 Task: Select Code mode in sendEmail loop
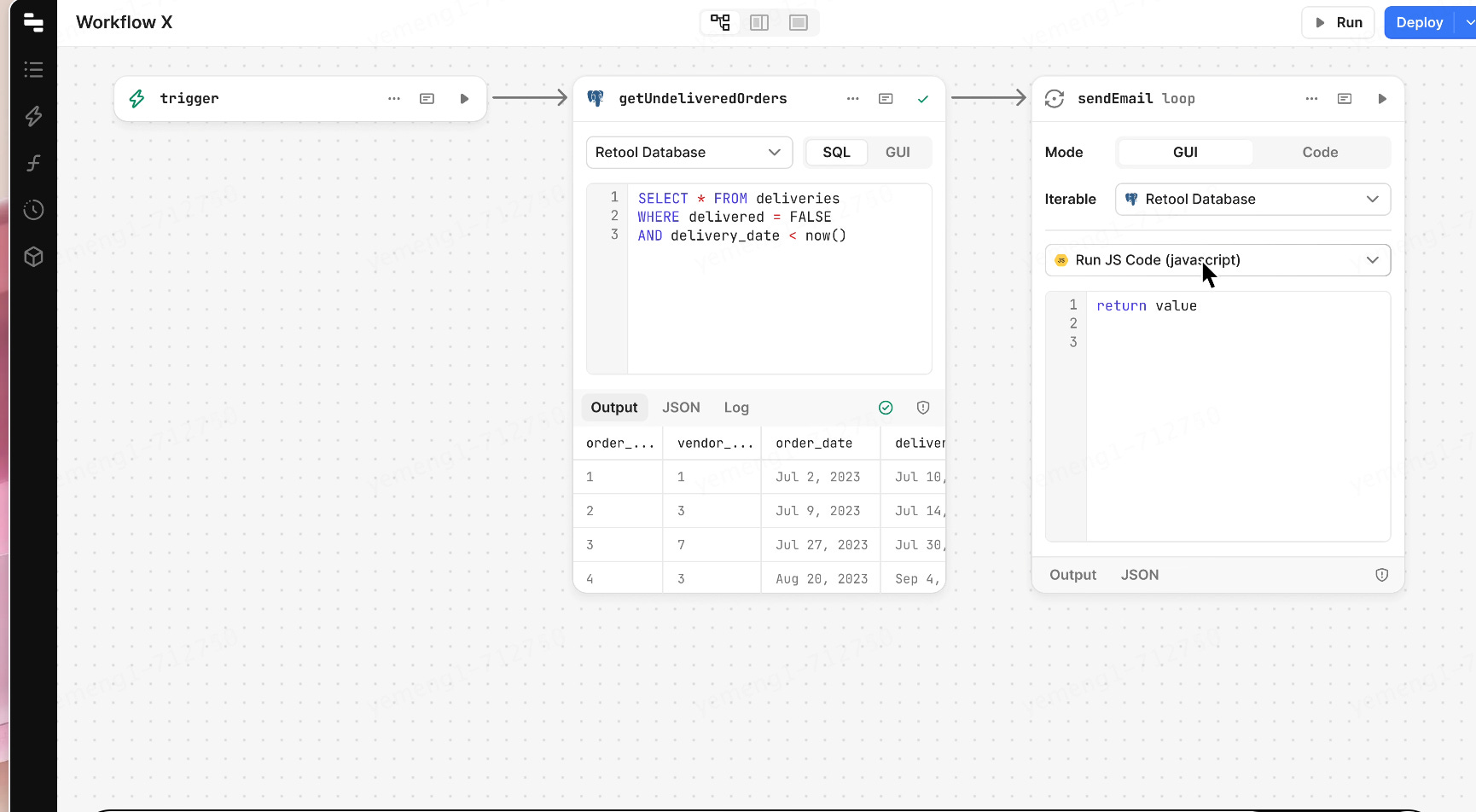coord(1320,153)
